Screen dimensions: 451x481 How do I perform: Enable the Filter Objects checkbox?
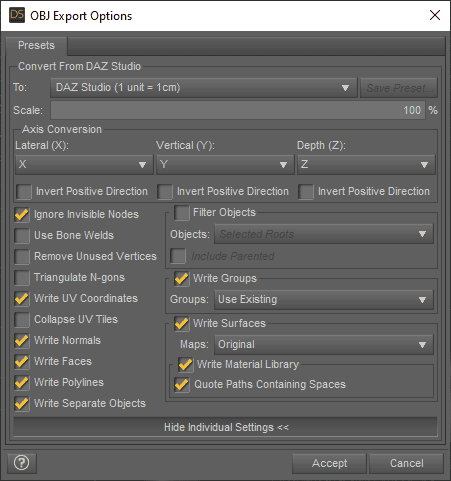point(182,213)
